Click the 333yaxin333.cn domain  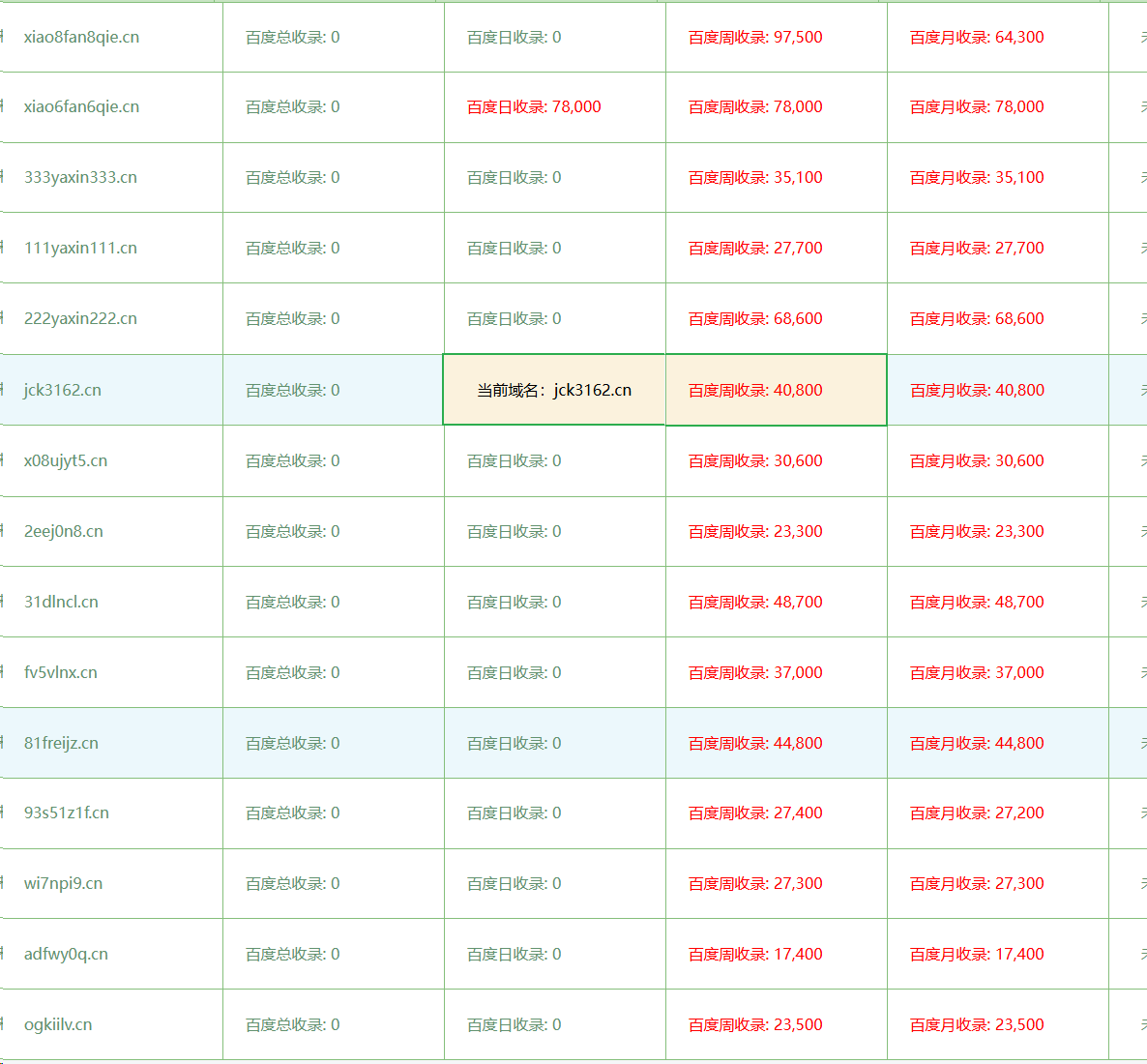80,178
